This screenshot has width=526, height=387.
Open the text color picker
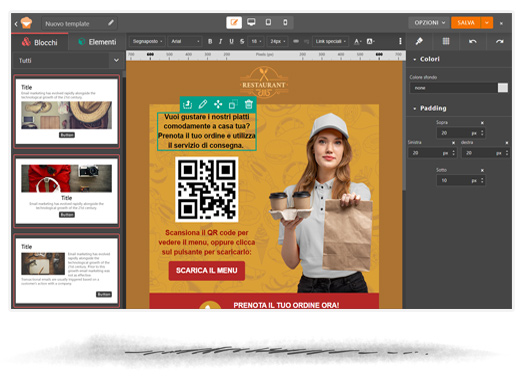(x=357, y=41)
